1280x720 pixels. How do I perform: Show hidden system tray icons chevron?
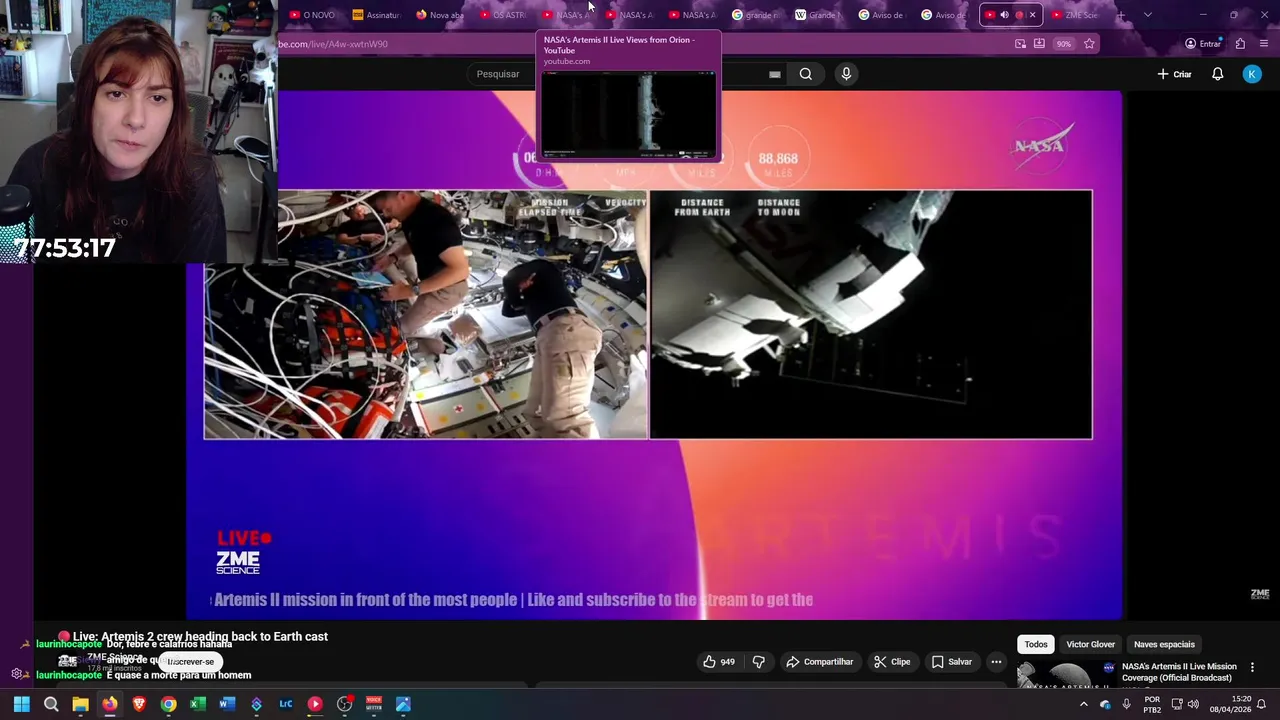[1083, 704]
